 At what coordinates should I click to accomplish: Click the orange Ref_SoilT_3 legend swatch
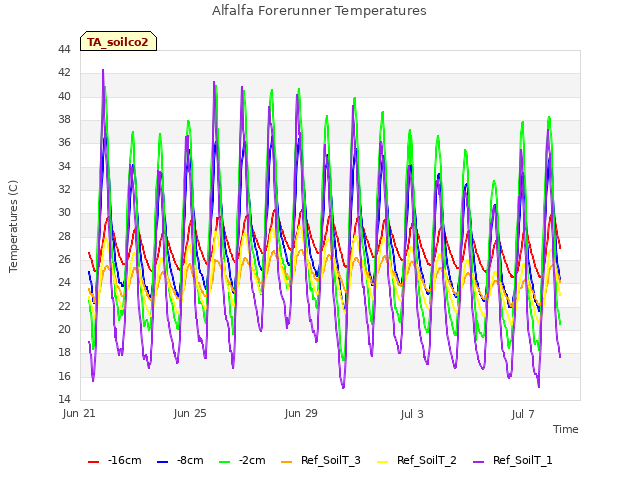[x=287, y=462]
